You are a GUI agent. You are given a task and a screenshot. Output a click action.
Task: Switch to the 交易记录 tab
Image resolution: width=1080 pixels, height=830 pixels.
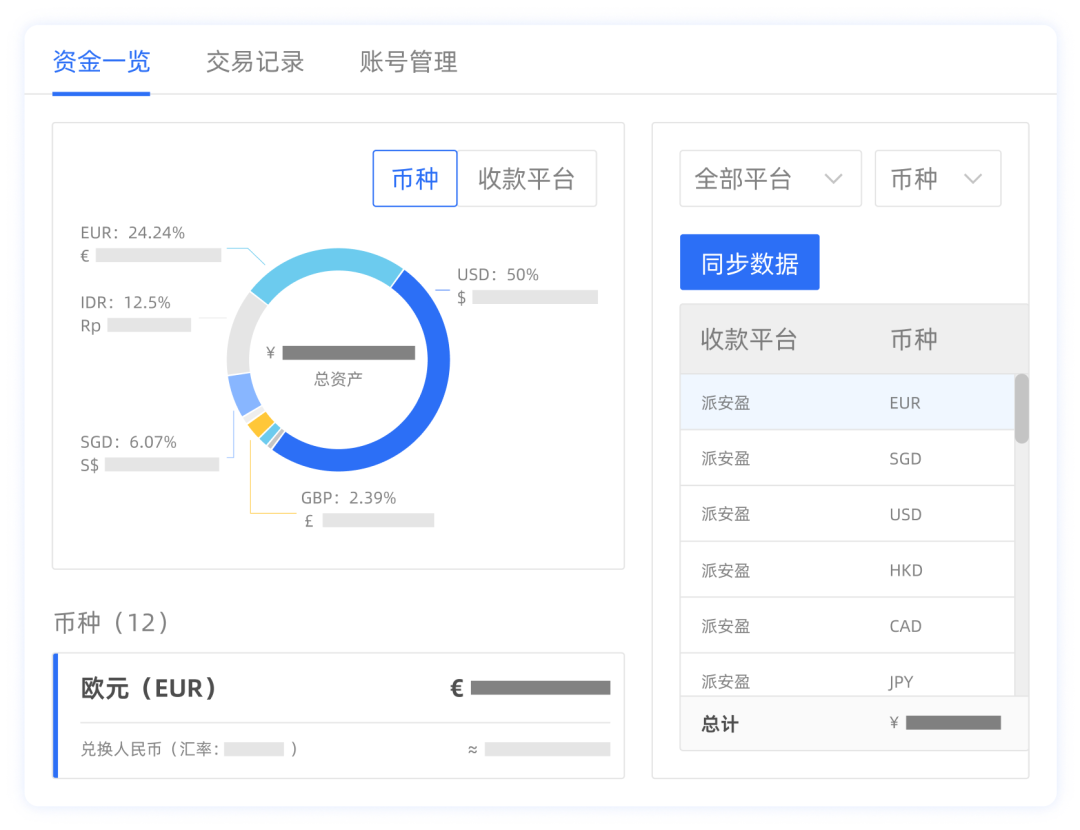255,62
